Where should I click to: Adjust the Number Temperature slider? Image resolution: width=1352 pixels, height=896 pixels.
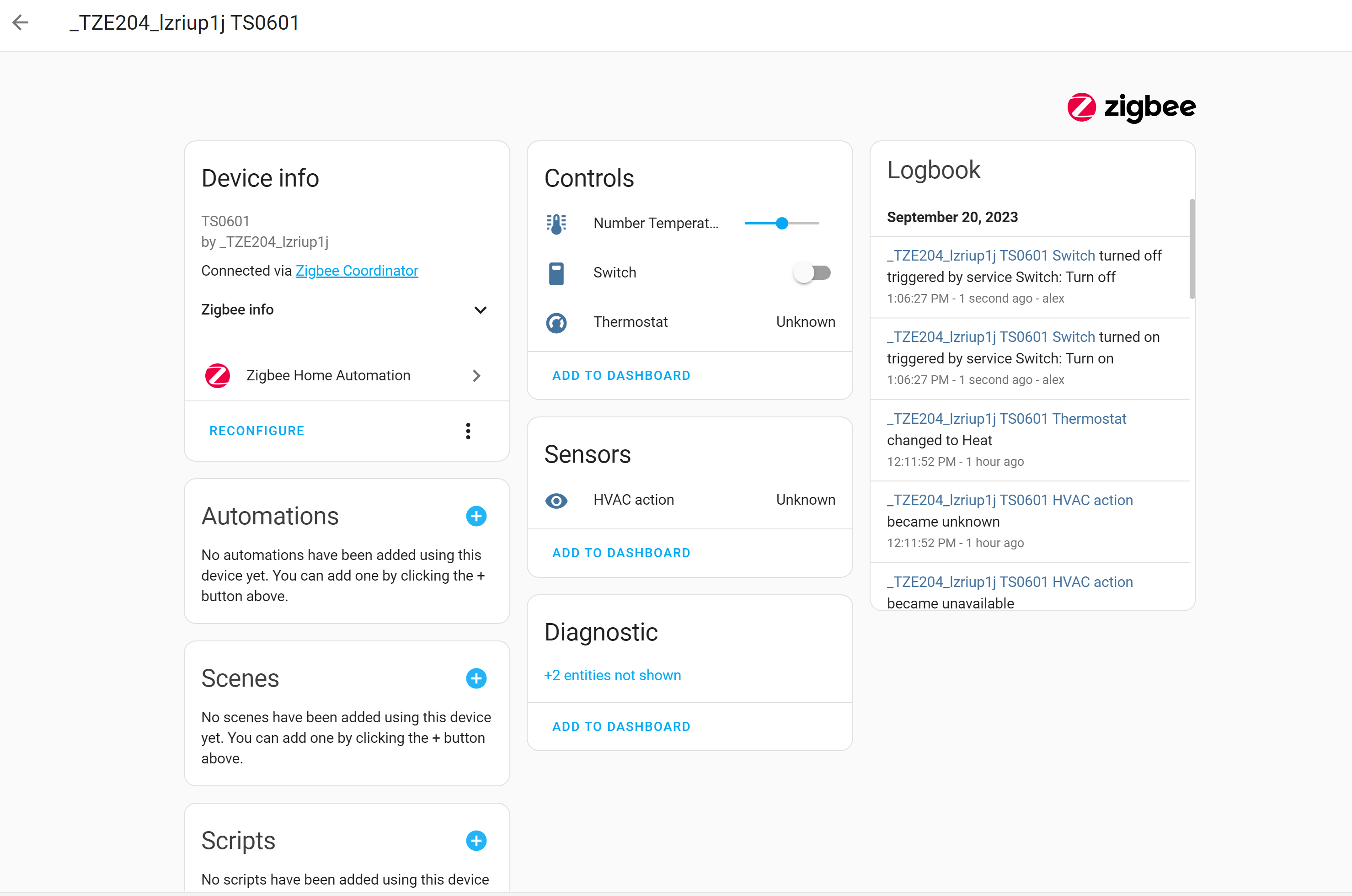pos(781,224)
